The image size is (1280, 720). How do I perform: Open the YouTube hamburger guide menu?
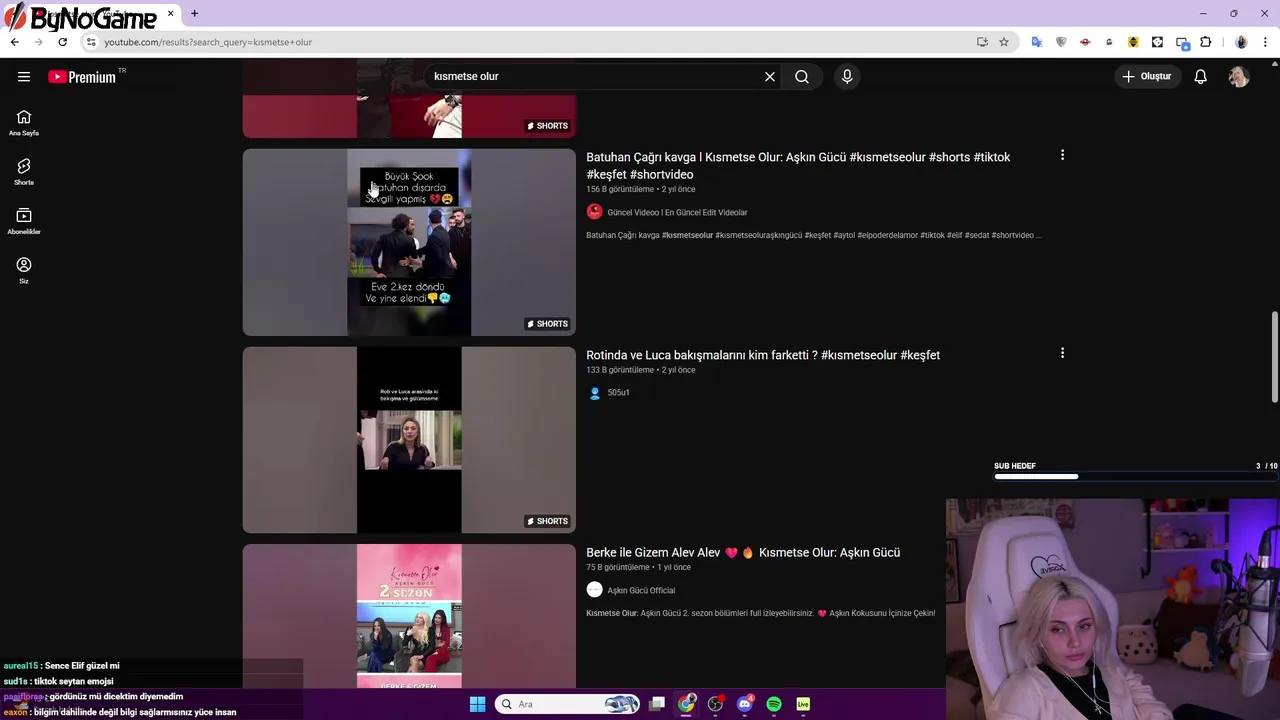(x=24, y=77)
